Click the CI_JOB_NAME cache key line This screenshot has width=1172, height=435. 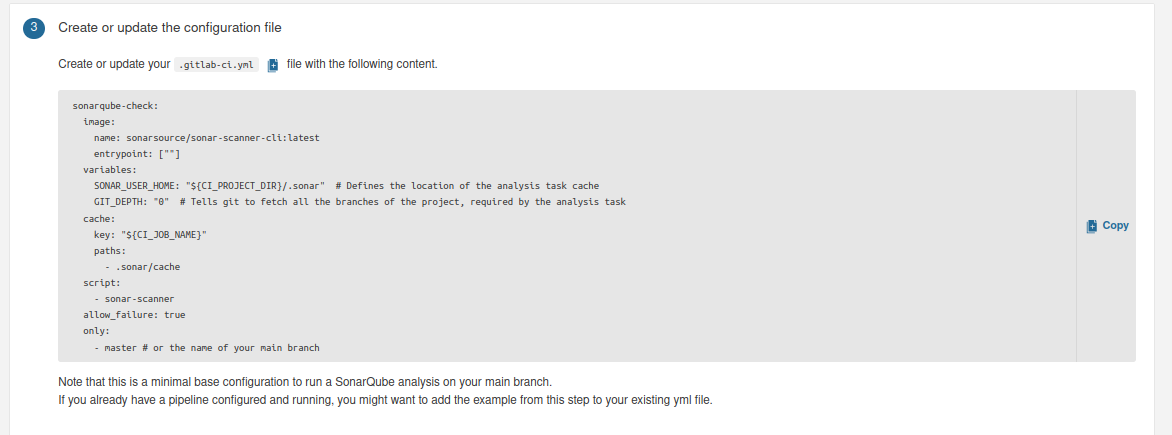pyautogui.click(x=150, y=235)
